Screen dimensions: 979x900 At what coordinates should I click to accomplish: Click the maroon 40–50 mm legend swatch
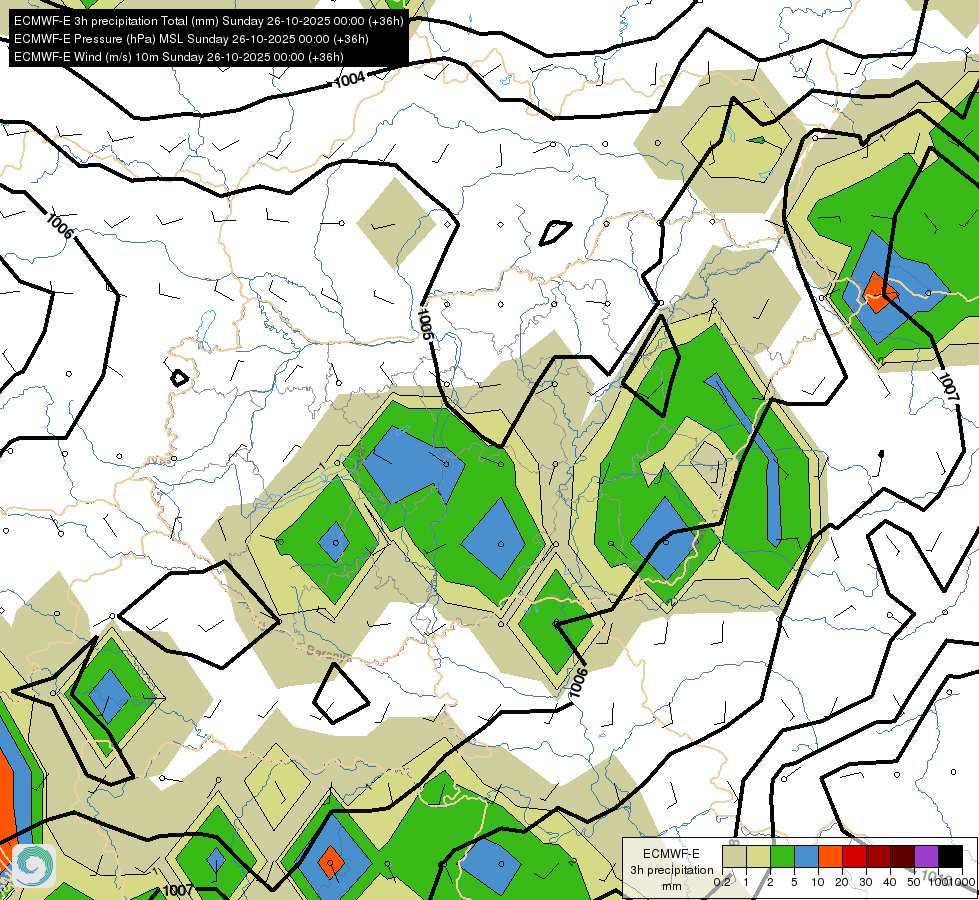click(902, 856)
